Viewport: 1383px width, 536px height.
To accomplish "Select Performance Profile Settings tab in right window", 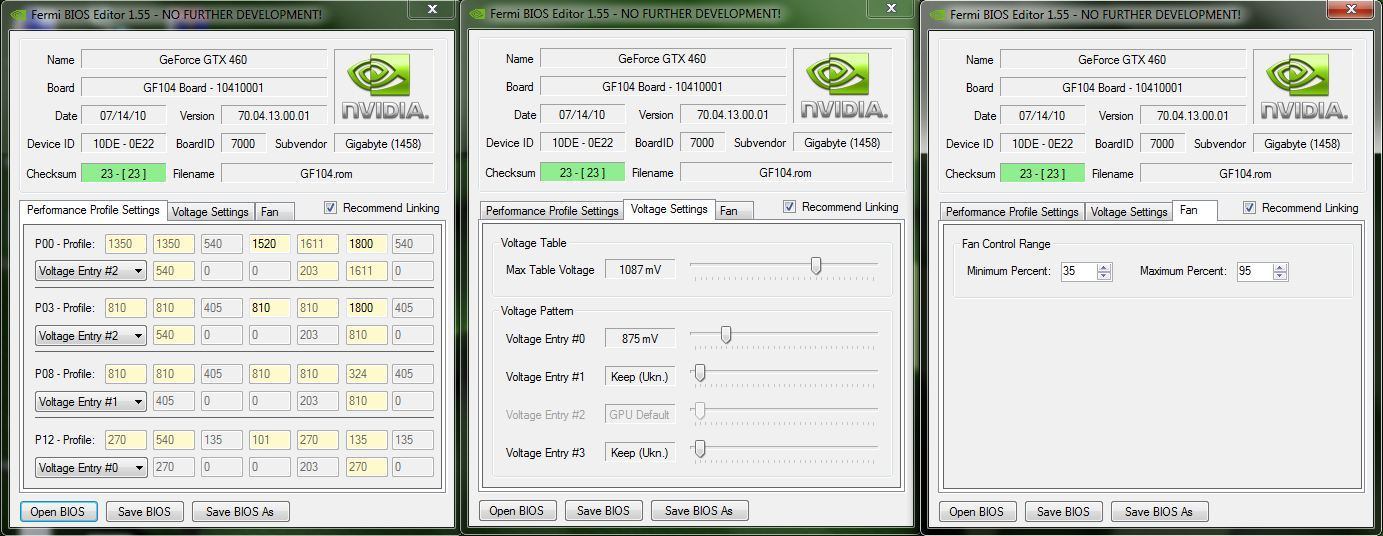I will [1012, 212].
